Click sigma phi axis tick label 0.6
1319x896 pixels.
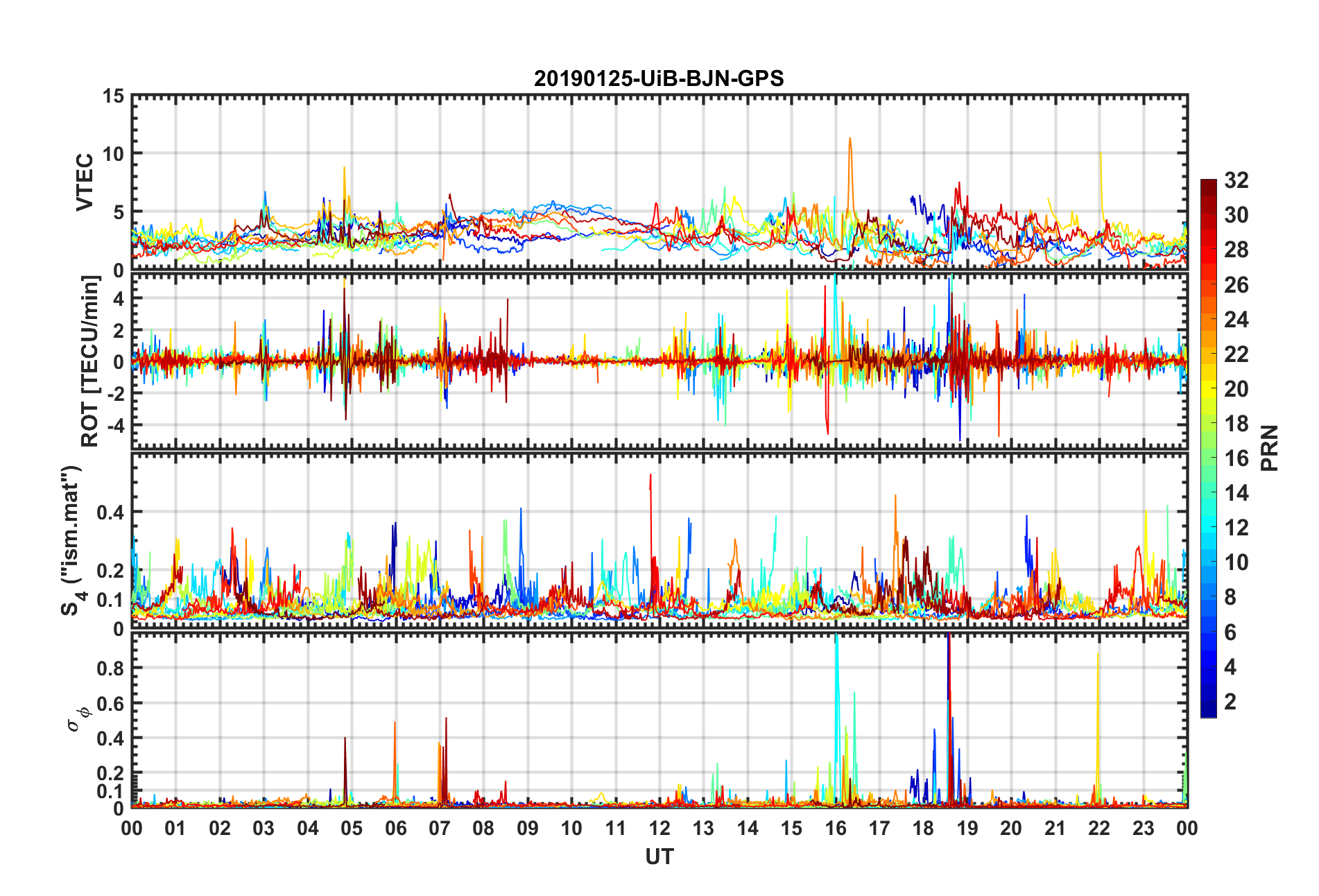[111, 703]
